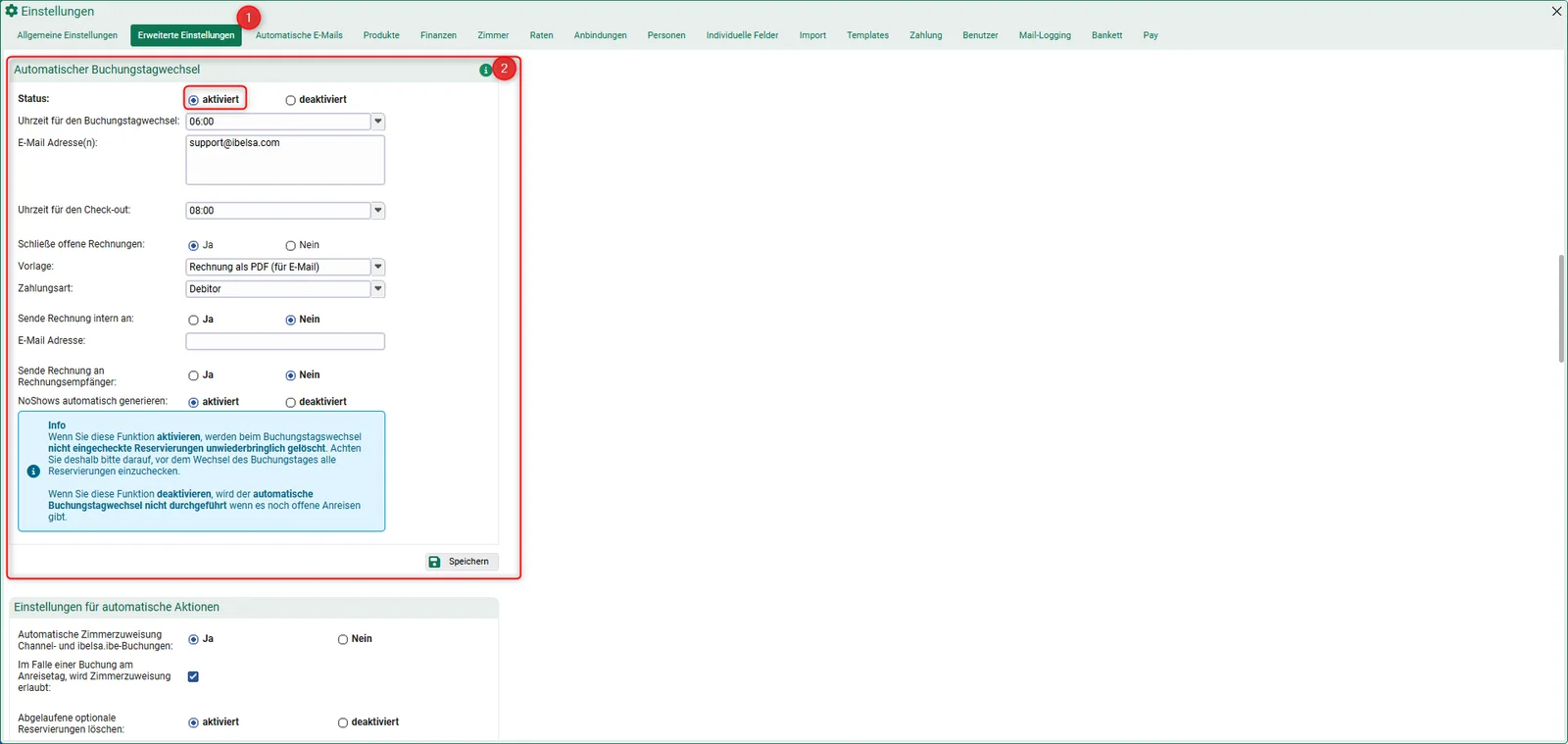Click the blue info icon in the Info box
The width and height of the screenshot is (1568, 744).
[x=33, y=471]
